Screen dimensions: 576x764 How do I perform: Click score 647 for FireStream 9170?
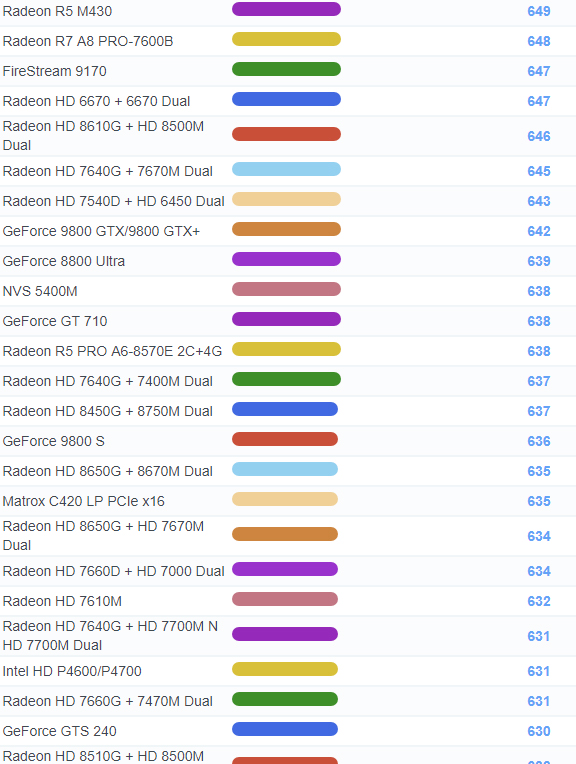coord(539,71)
